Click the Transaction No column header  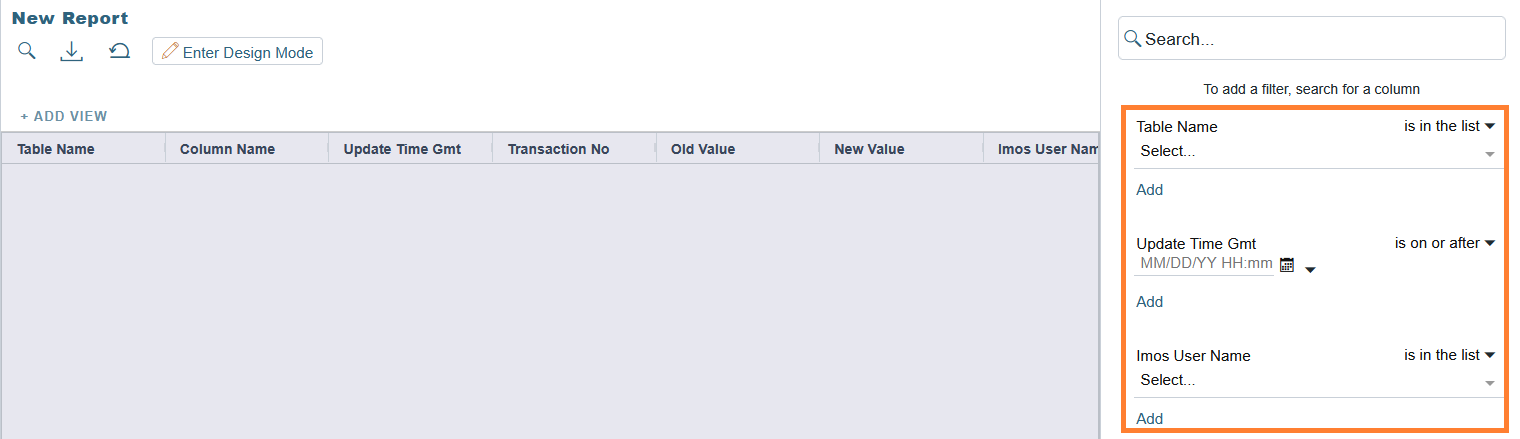click(x=558, y=149)
